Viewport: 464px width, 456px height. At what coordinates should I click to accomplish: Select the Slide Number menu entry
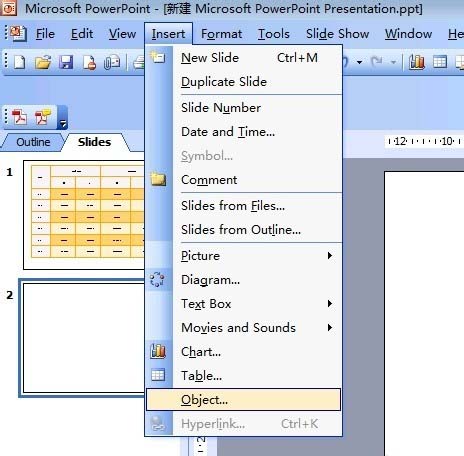pyautogui.click(x=243, y=108)
